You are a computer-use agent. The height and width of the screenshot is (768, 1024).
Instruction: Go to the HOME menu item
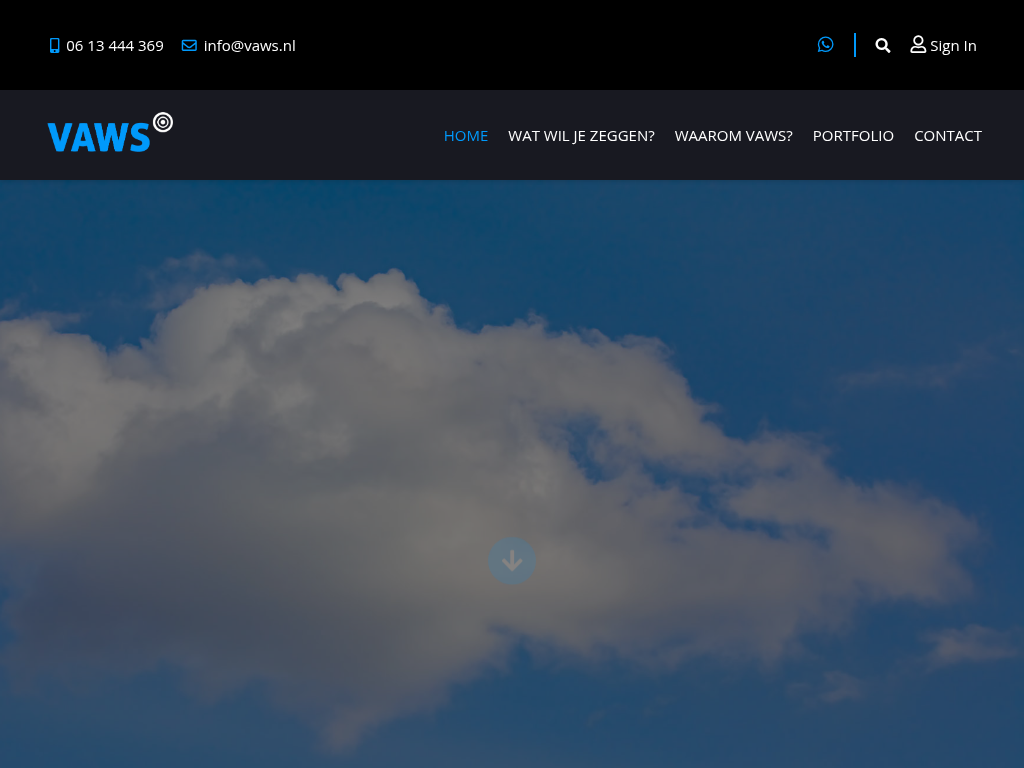[x=466, y=136]
